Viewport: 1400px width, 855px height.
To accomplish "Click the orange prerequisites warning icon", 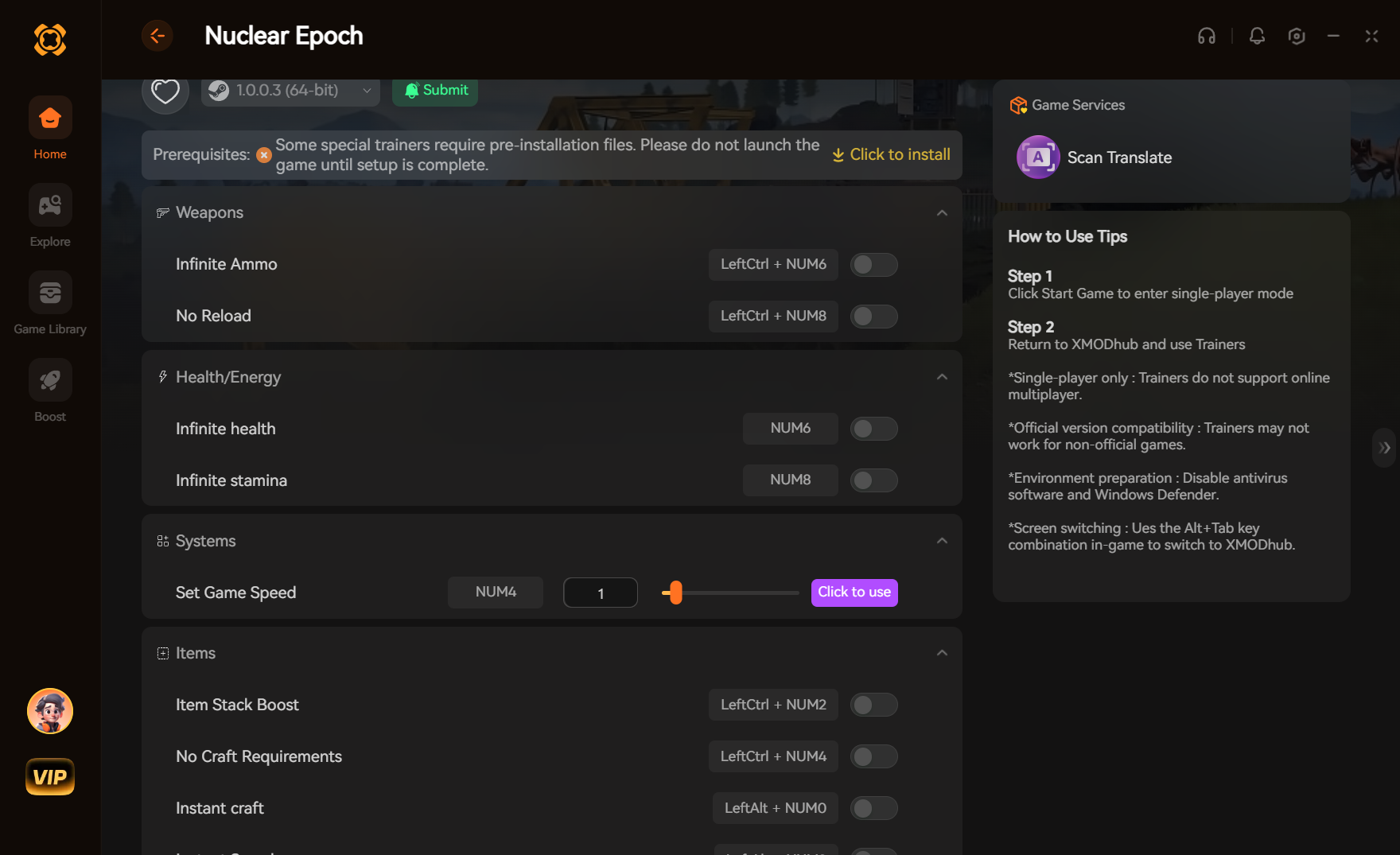I will [264, 155].
